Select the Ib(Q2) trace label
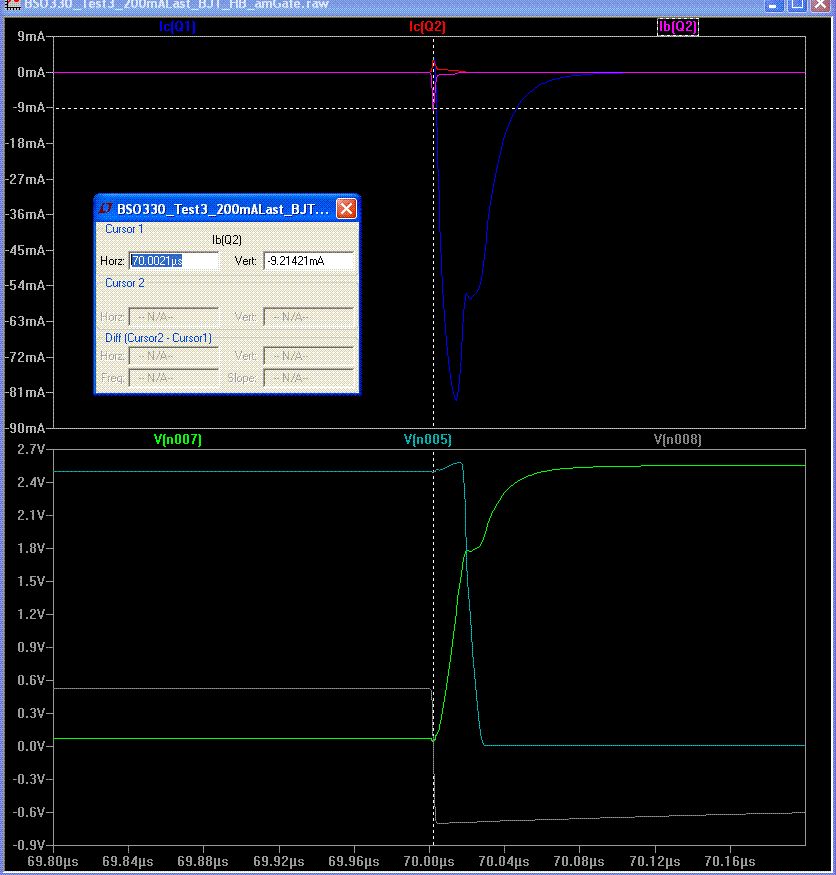Screen dimensions: 836x875 tap(677, 27)
